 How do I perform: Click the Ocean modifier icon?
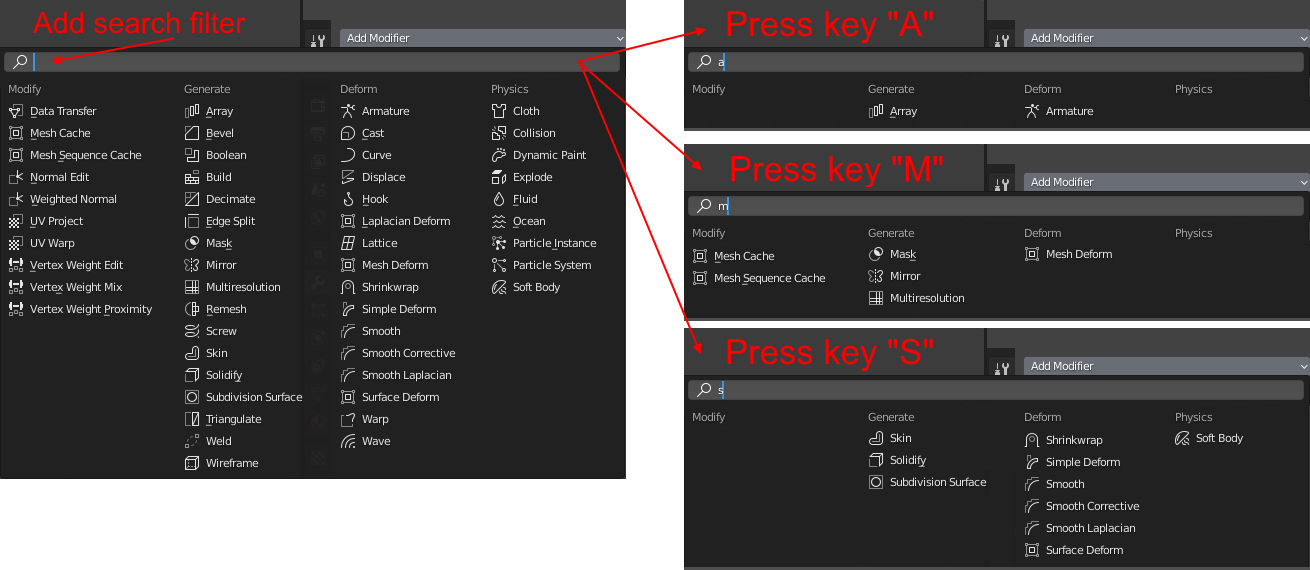(x=500, y=221)
